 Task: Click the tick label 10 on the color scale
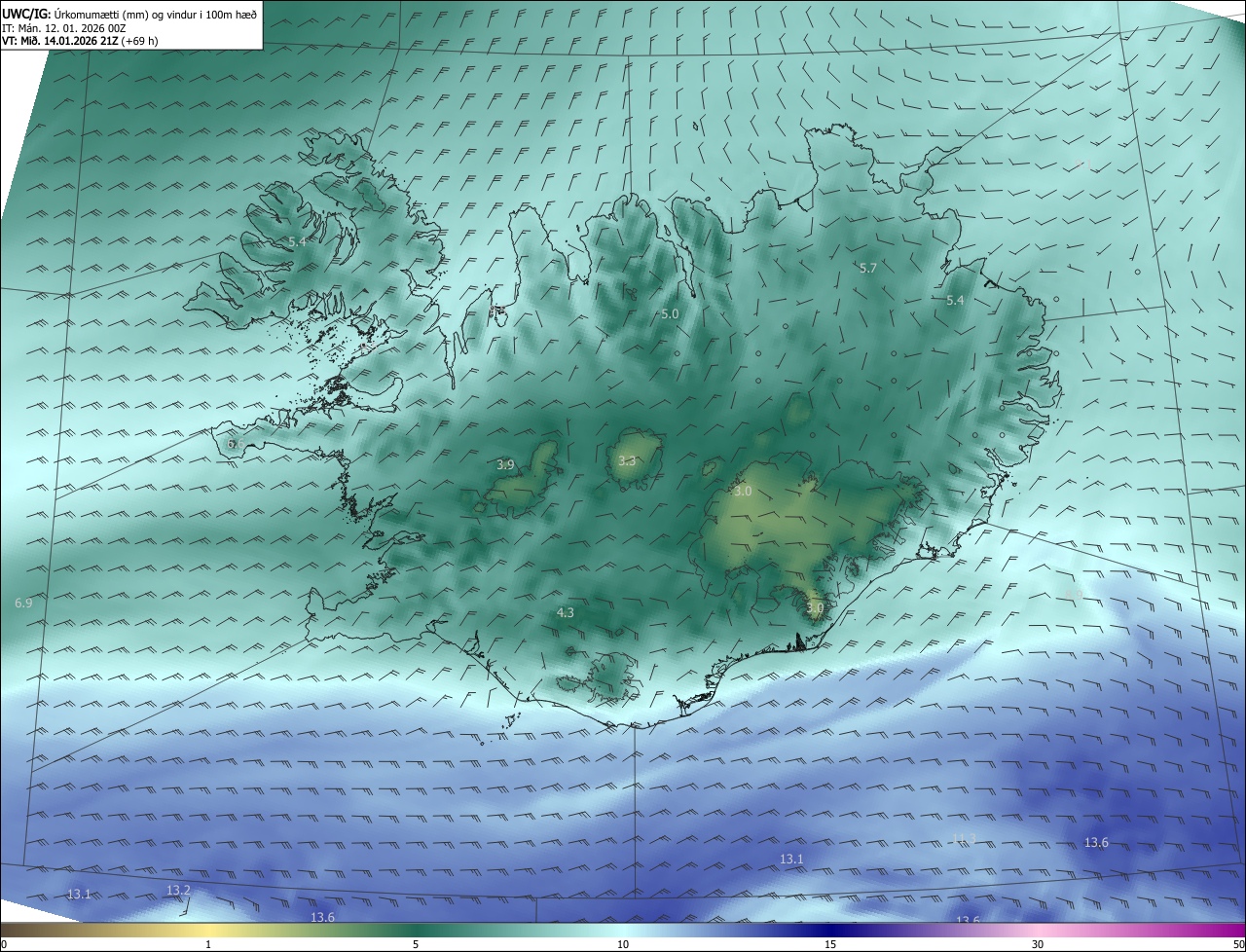coord(623,944)
